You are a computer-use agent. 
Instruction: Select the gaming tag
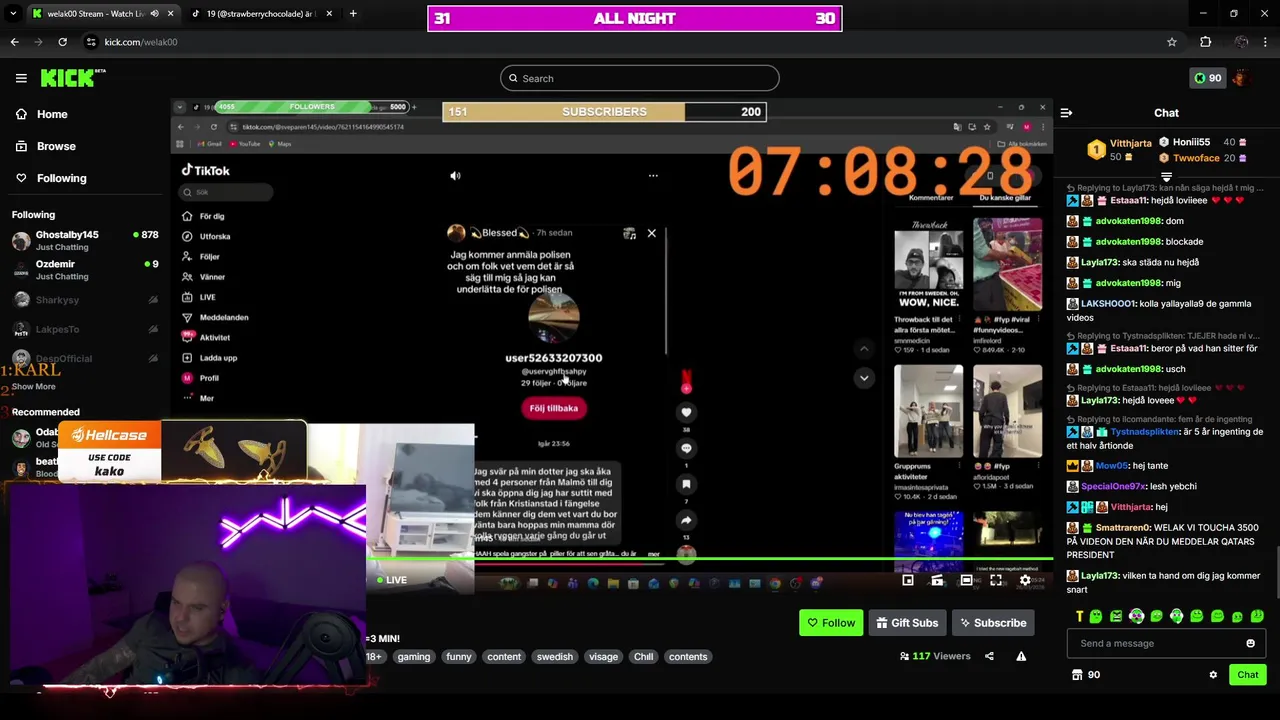coord(413,657)
